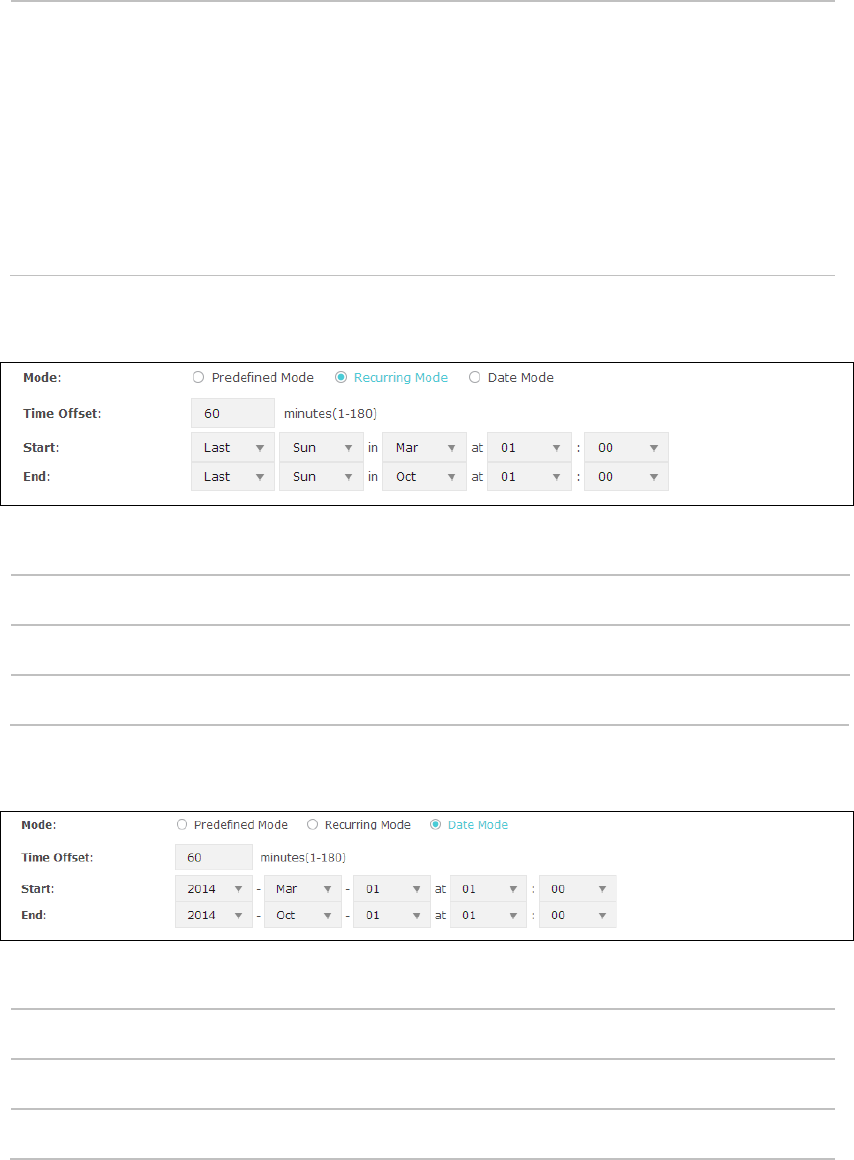Open Start hour '01' dropdown in recurring panel
This screenshot has width=854, height=1160.
tap(529, 448)
